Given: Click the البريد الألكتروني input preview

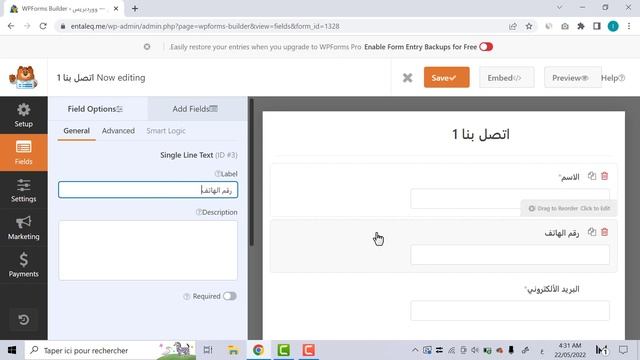Looking at the screenshot, I should coord(510,311).
